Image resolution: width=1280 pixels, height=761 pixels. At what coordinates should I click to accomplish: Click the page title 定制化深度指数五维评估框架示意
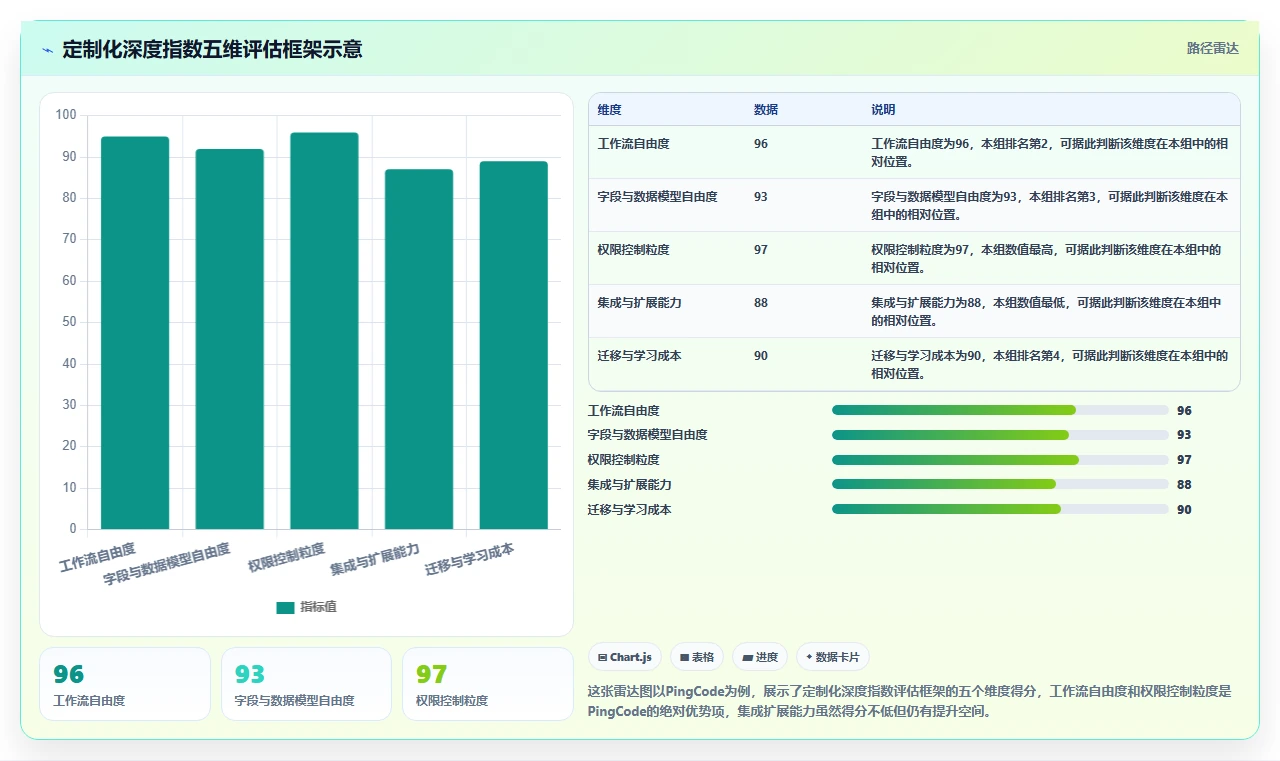tap(212, 49)
